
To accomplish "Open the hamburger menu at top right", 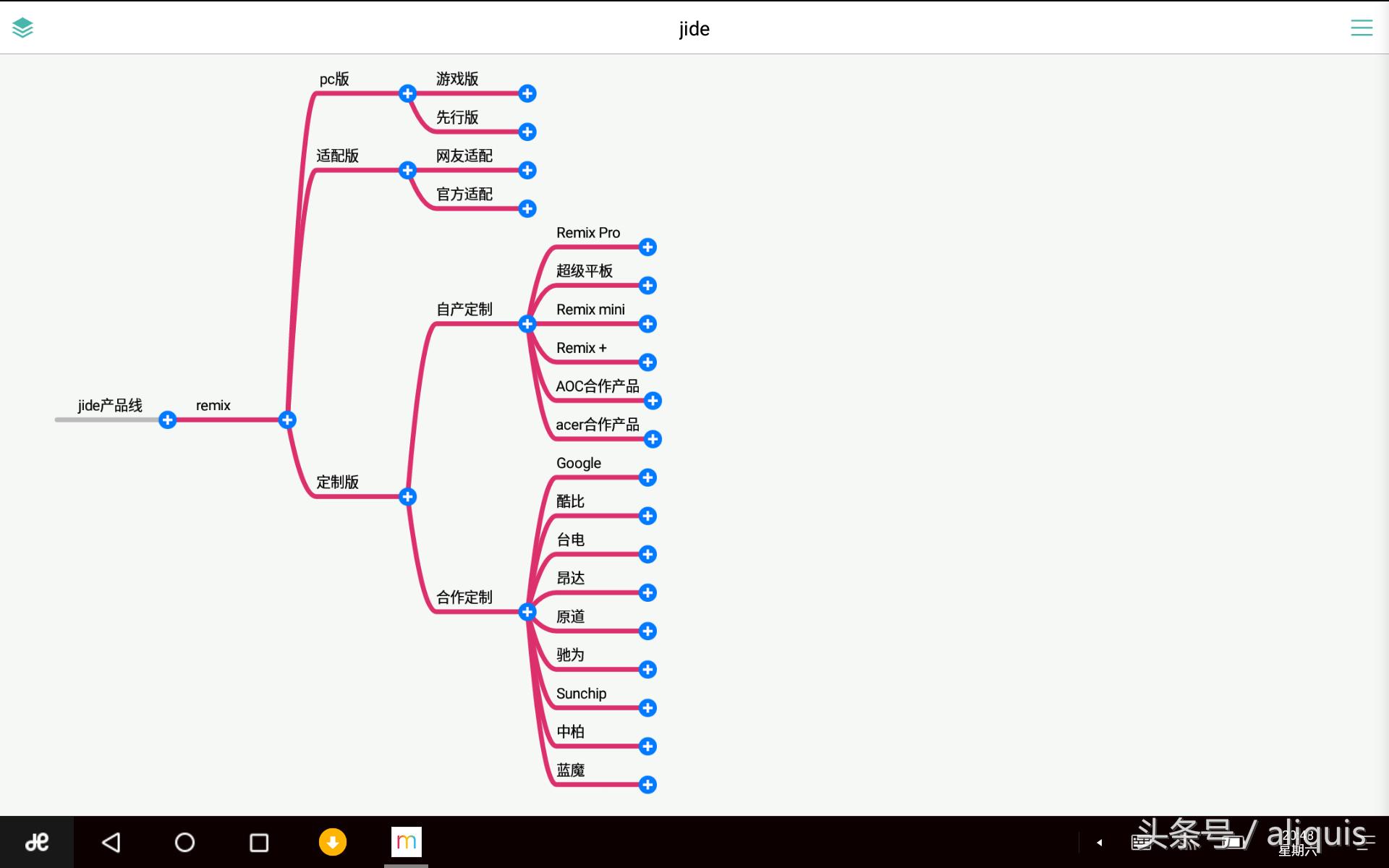I will (x=1361, y=28).
